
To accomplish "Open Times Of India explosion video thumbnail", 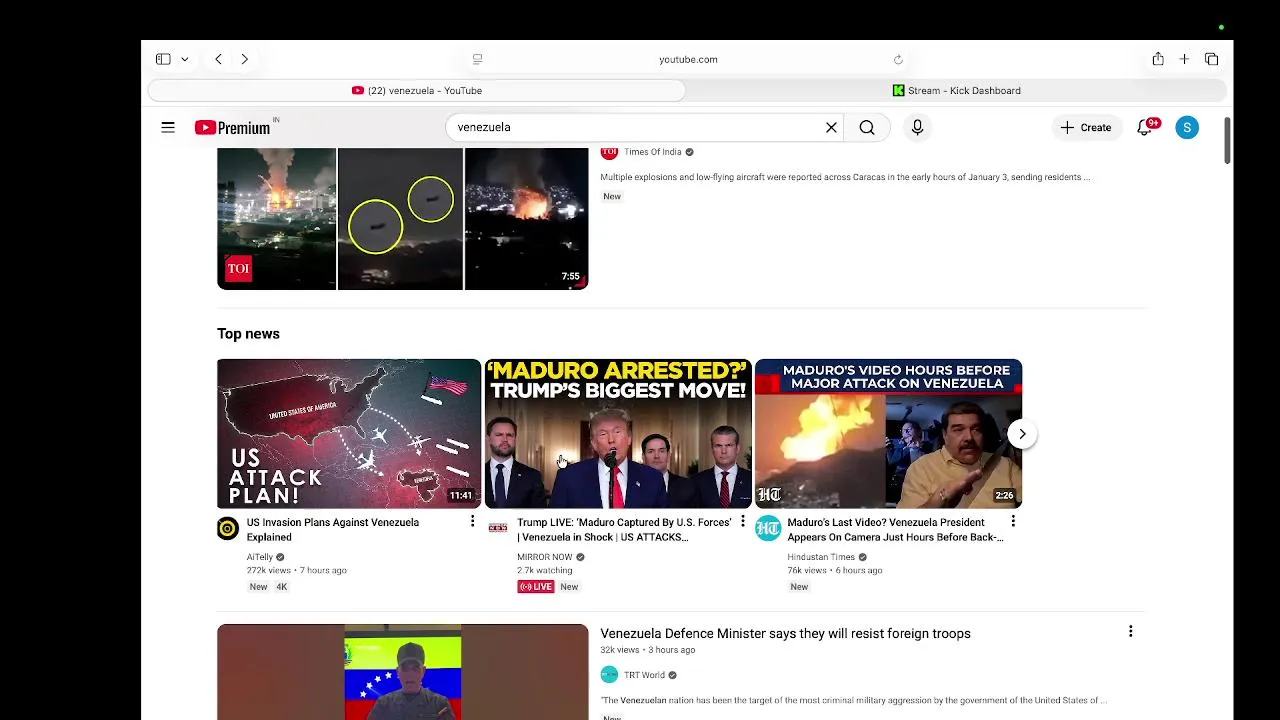I will (402, 219).
